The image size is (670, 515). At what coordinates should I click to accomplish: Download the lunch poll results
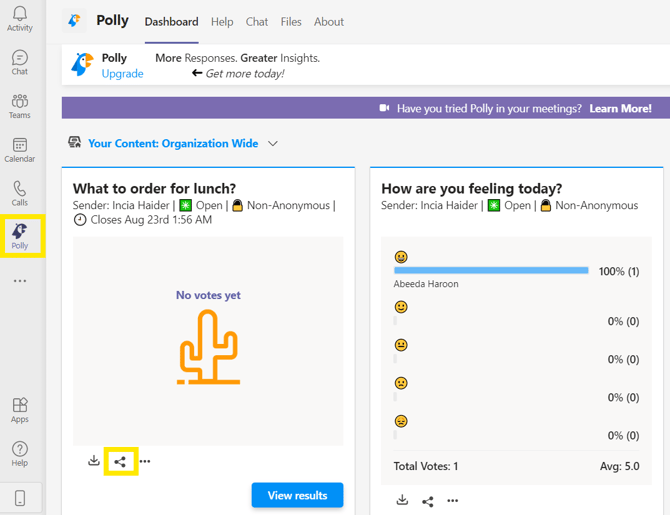(94, 461)
